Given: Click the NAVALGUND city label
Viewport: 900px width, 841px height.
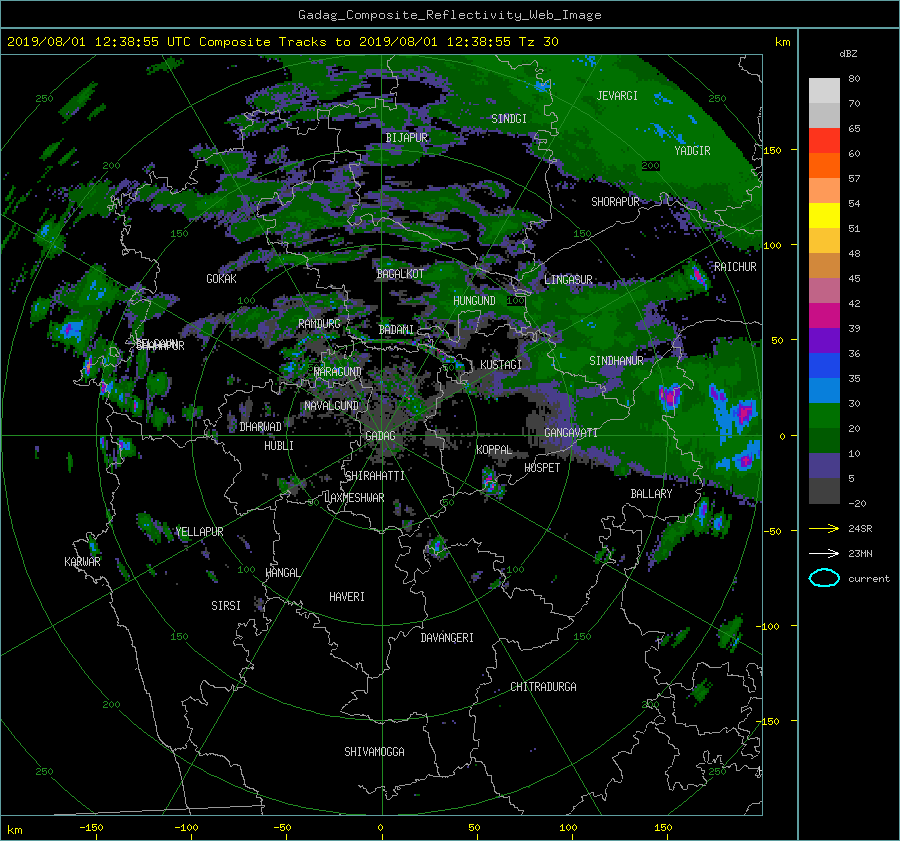Looking at the screenshot, I should tap(331, 406).
